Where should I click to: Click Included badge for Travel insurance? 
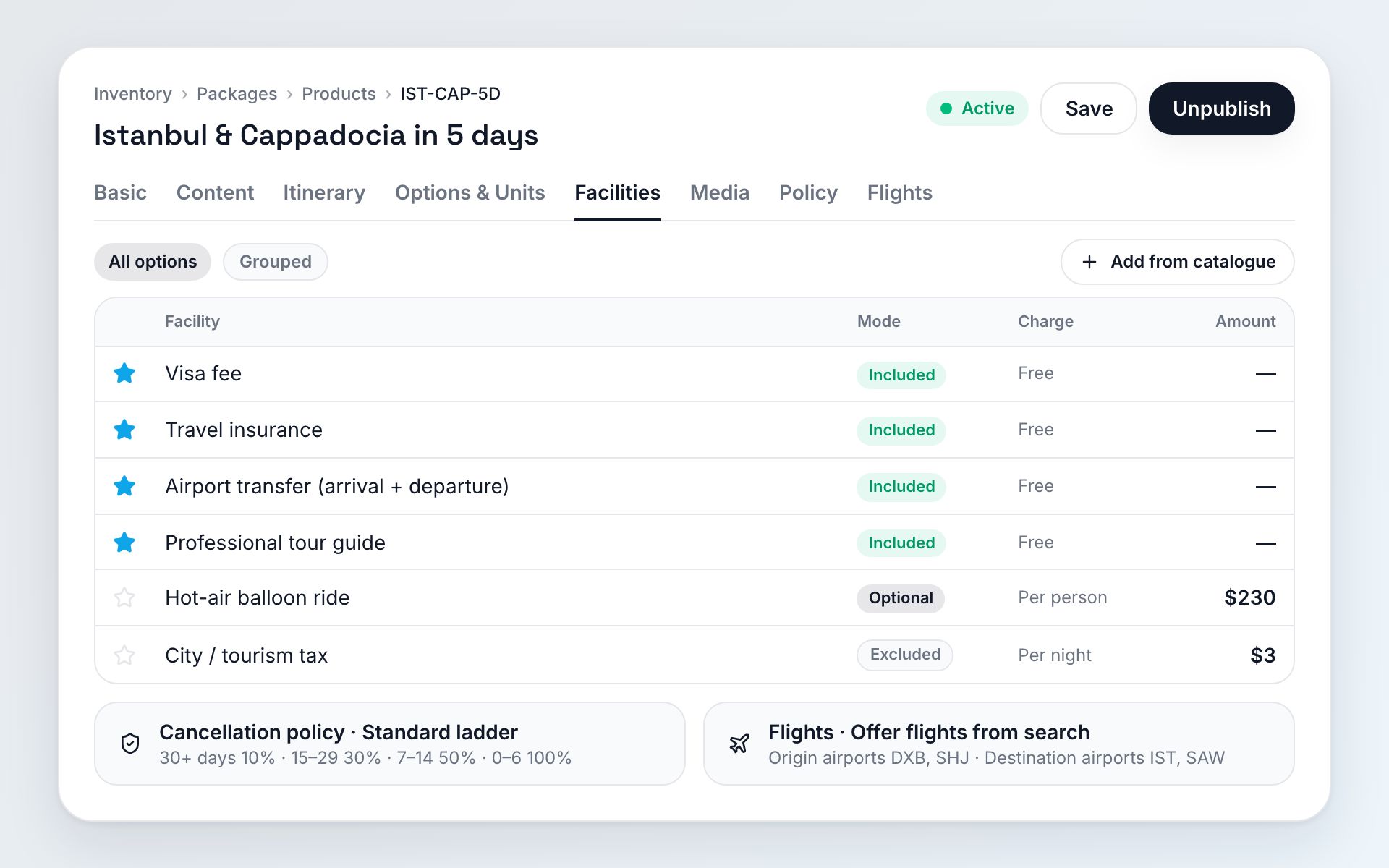(x=901, y=430)
